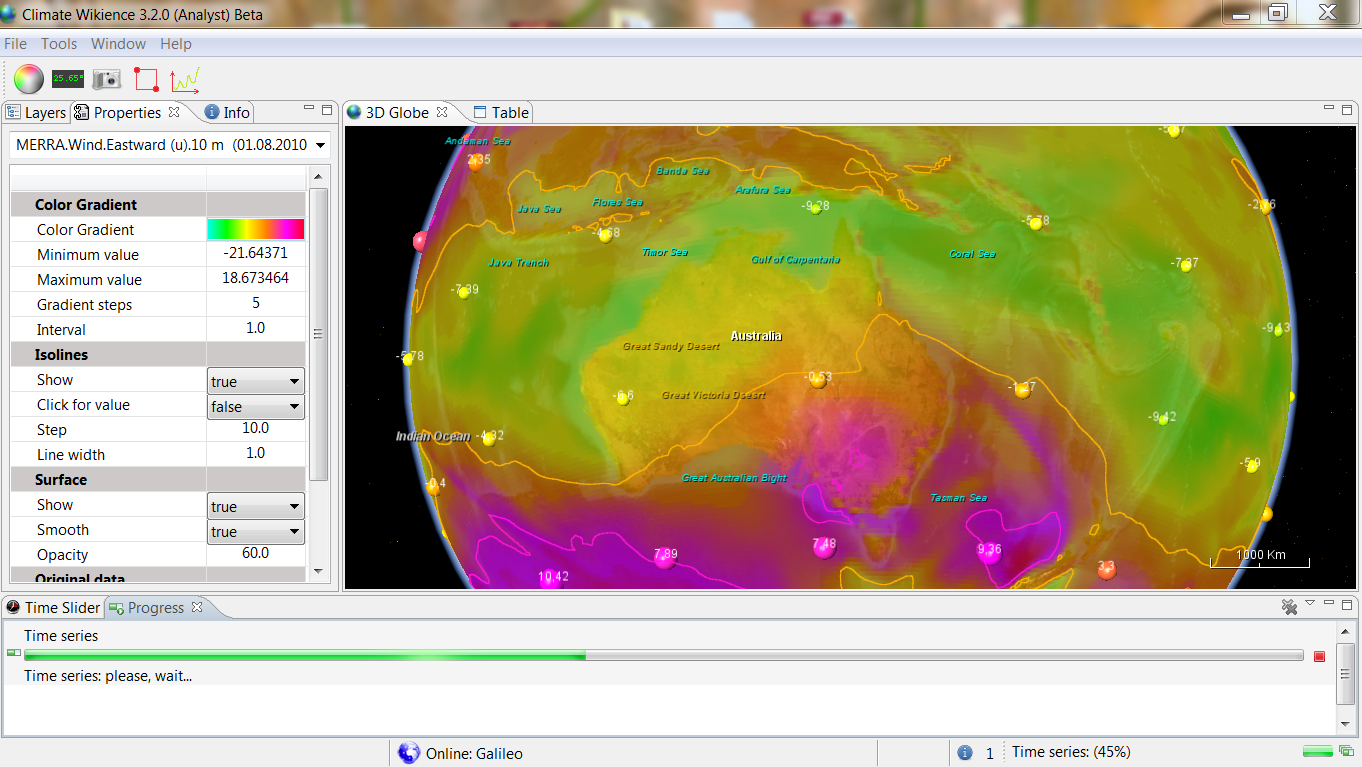Click the blue Info tab icon
The image size is (1362, 767).
tap(212, 112)
